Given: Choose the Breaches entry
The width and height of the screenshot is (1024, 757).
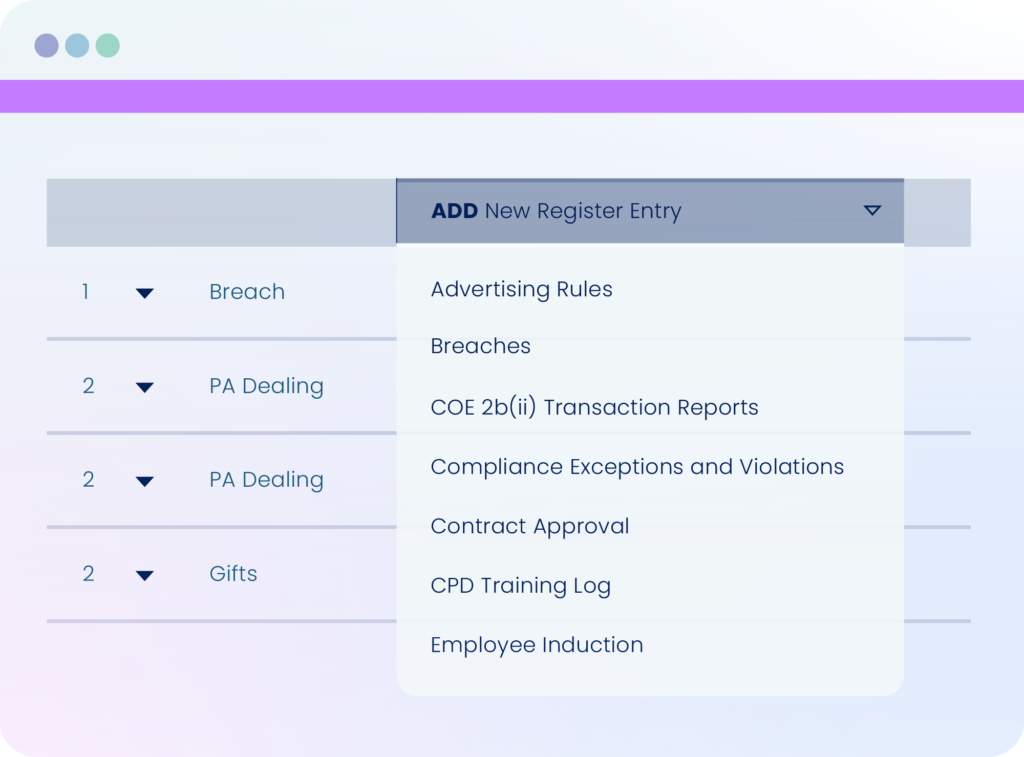Looking at the screenshot, I should tap(480, 346).
